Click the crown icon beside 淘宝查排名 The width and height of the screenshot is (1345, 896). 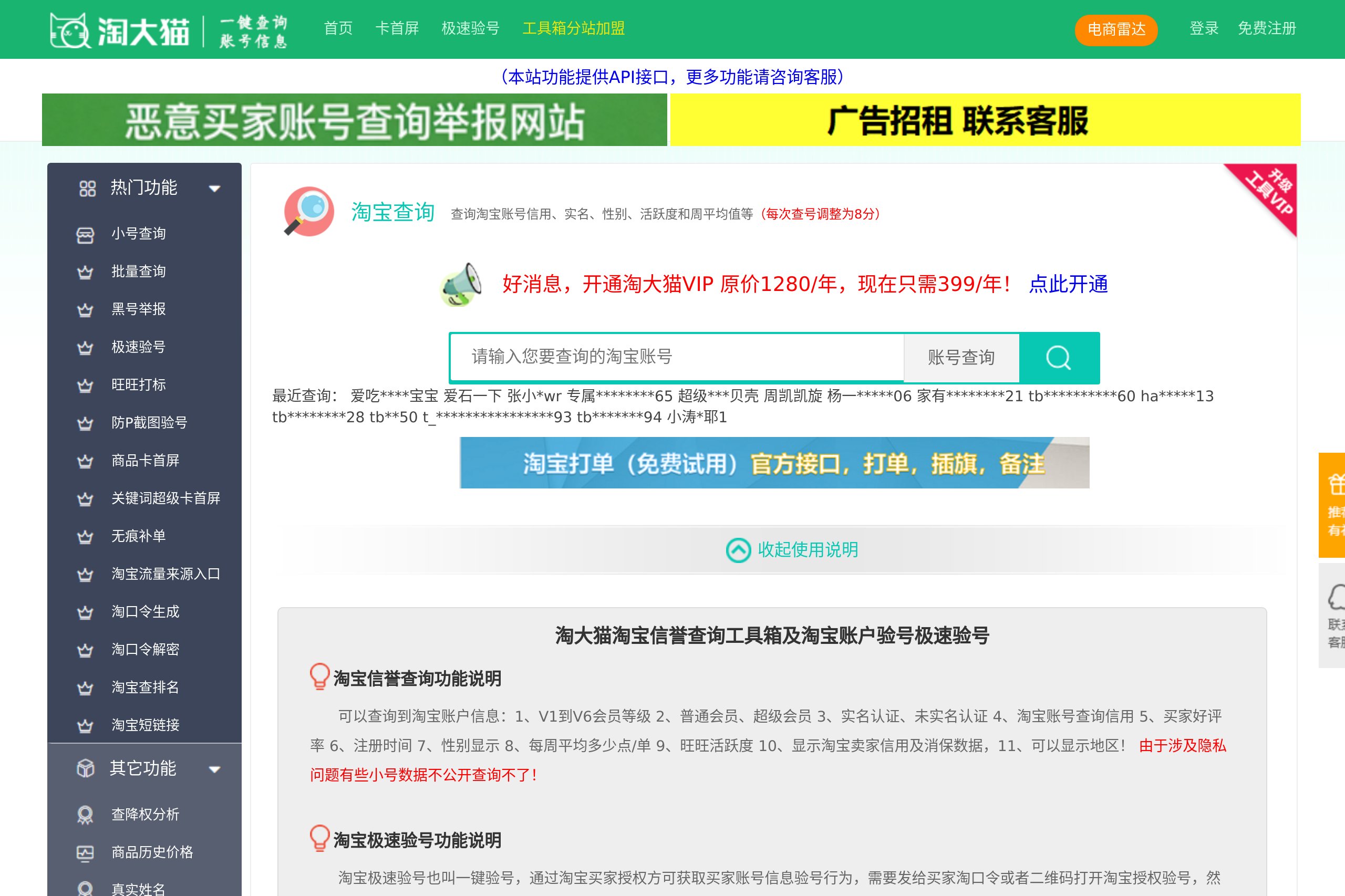(85, 688)
